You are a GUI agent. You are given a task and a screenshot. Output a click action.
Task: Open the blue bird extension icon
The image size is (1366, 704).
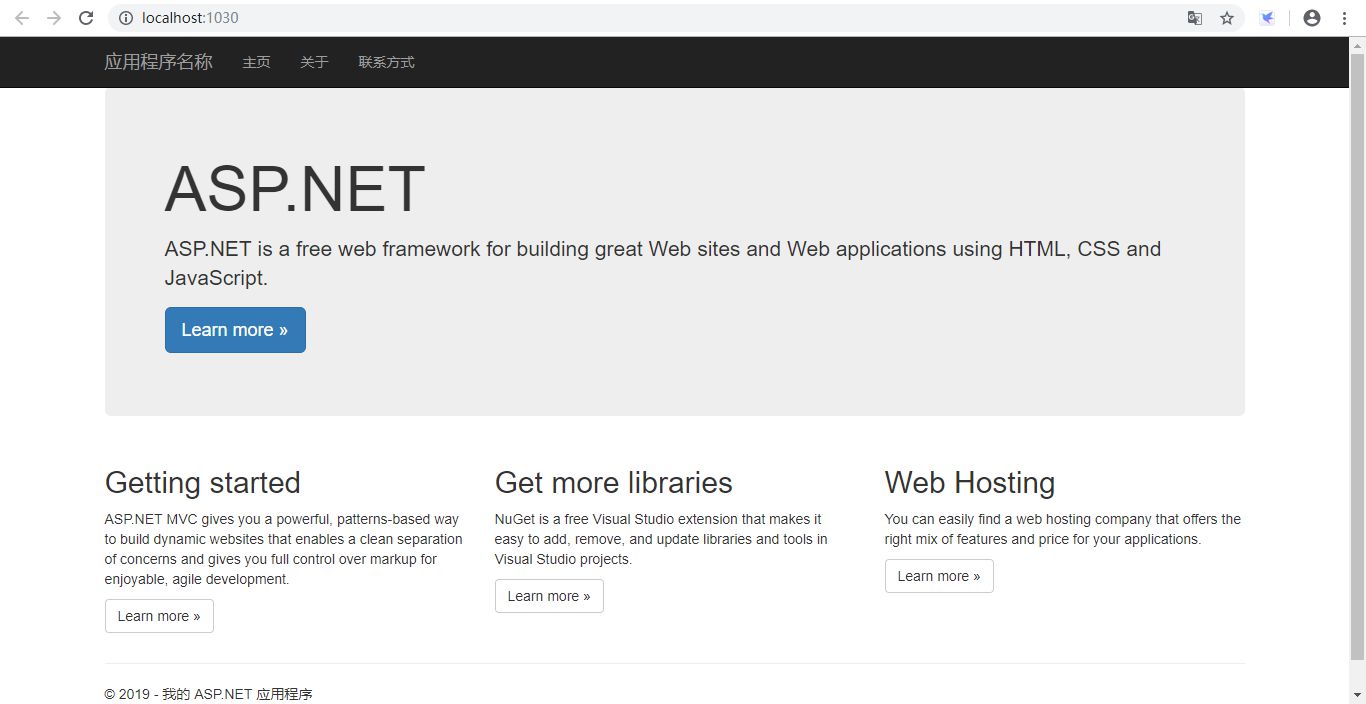(1267, 18)
